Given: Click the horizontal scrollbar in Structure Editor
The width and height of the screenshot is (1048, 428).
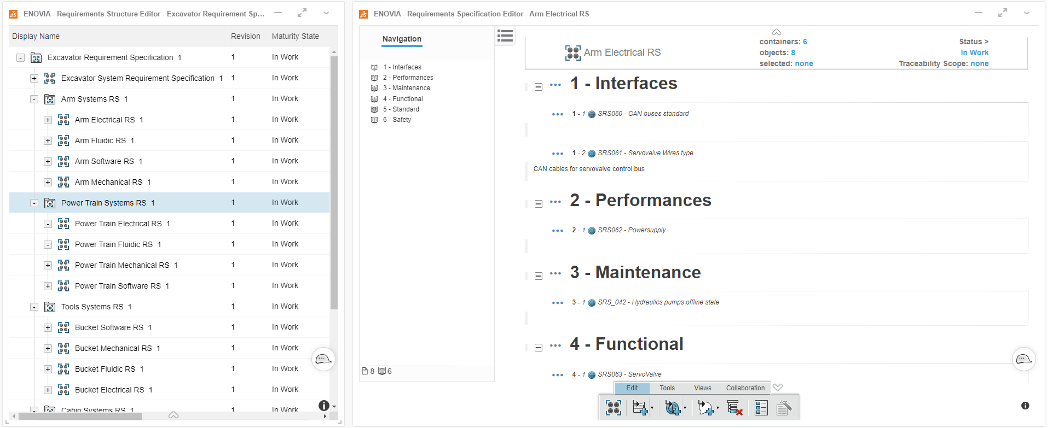Looking at the screenshot, I should click(80, 415).
